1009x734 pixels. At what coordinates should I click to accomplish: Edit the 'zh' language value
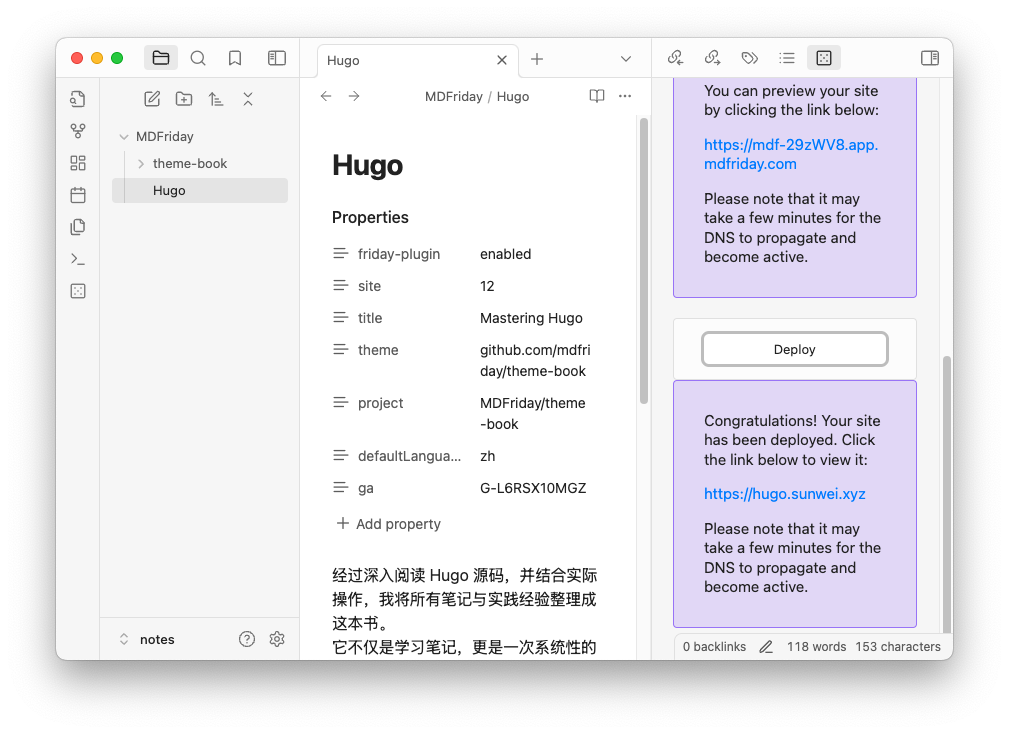[x=488, y=456]
